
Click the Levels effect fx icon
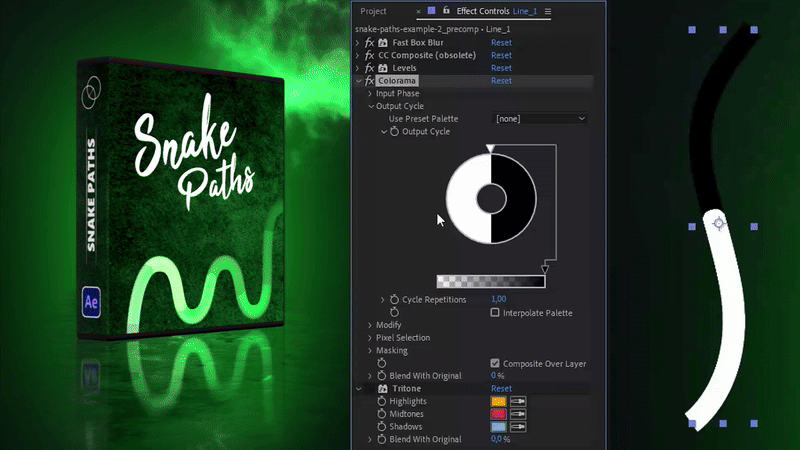(x=370, y=68)
